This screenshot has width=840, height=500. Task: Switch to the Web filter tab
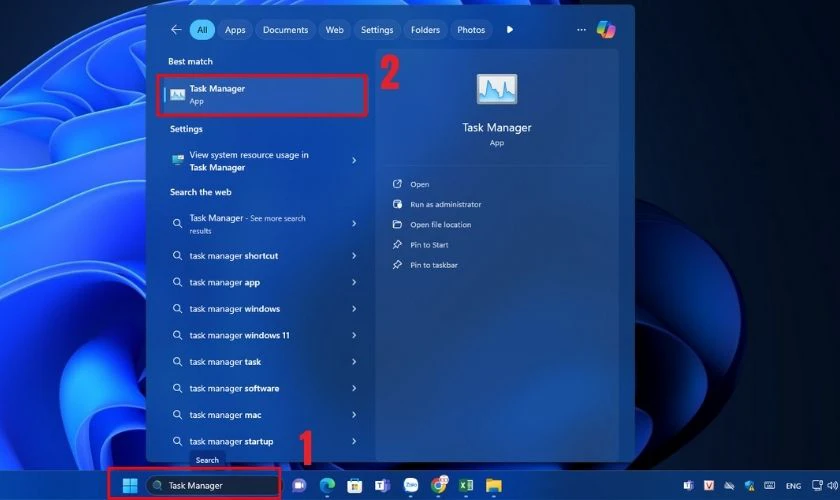(334, 29)
